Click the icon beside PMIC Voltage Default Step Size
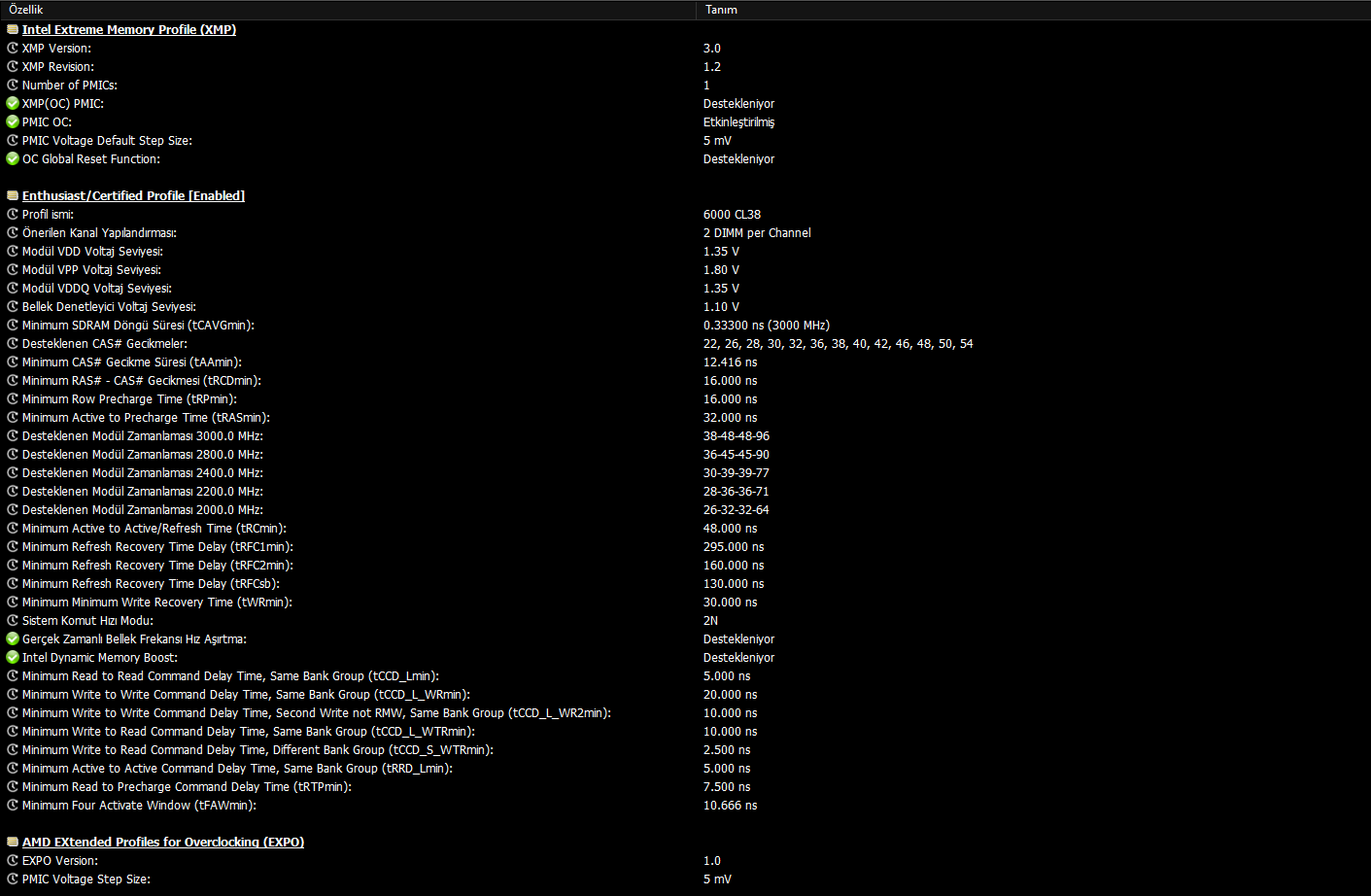 tap(13, 141)
